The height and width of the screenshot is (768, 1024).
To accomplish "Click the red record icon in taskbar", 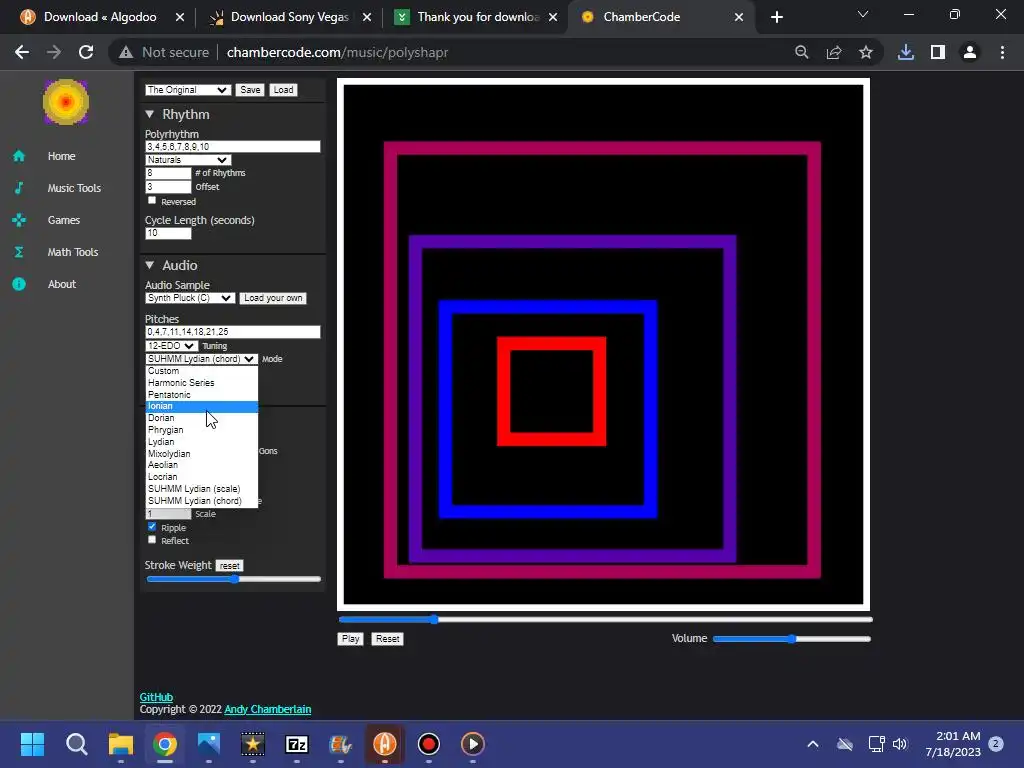I will point(429,744).
